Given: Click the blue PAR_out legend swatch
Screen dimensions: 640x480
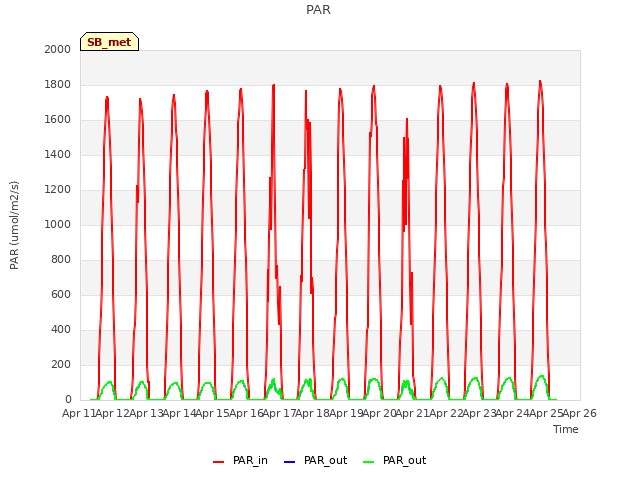Looking at the screenshot, I should (289, 462).
